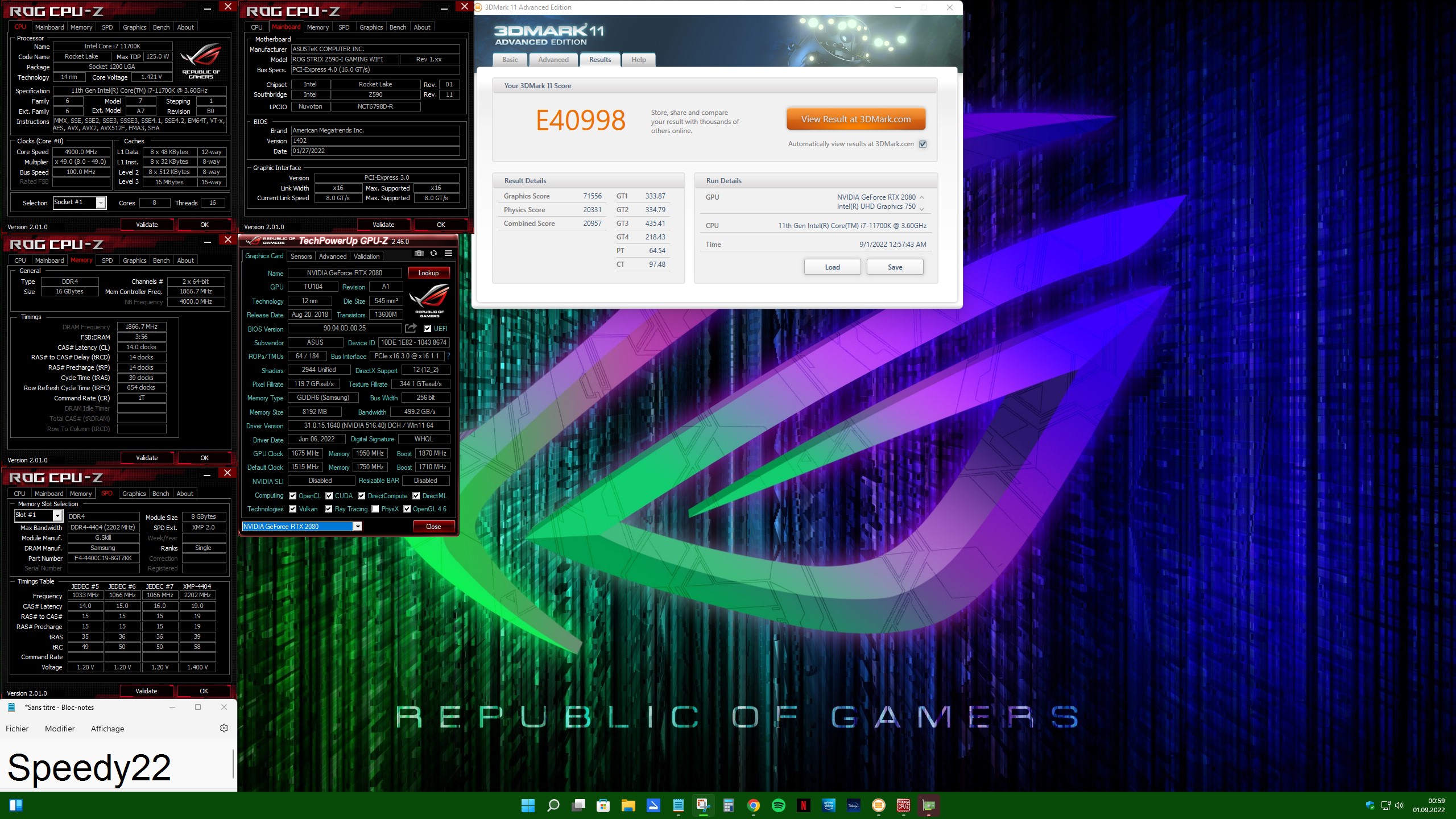
Task: Open Calculator from taskbar
Action: tap(728, 805)
